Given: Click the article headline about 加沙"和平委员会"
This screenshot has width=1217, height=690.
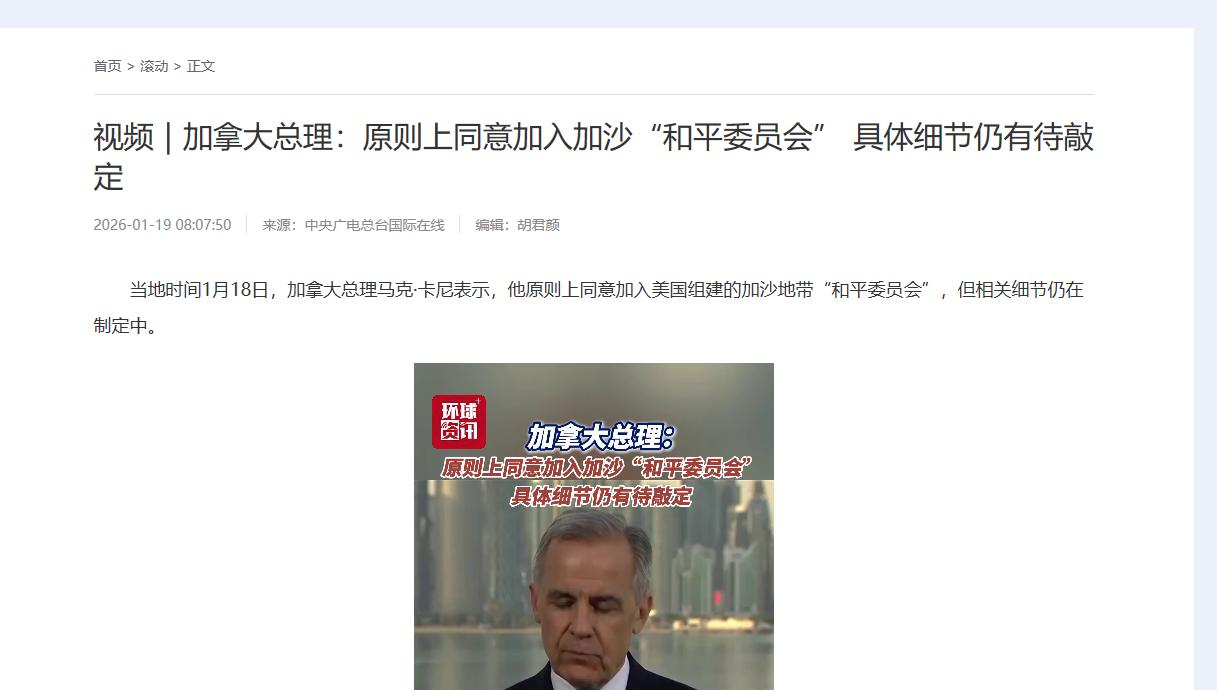Looking at the screenshot, I should click(x=594, y=157).
